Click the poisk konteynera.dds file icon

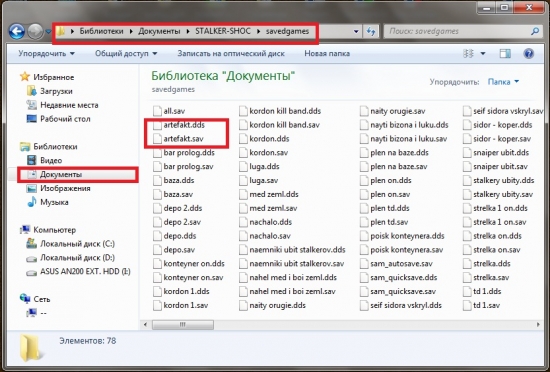point(364,236)
